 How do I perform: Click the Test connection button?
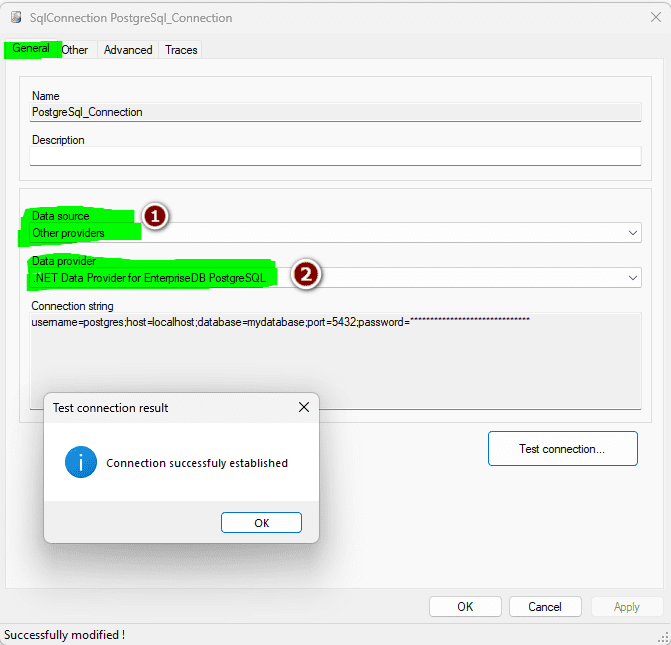[563, 449]
